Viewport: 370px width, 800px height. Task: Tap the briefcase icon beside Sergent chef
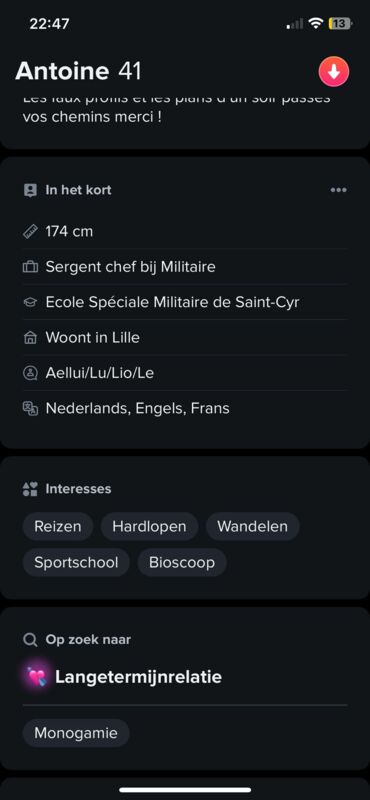tap(31, 267)
